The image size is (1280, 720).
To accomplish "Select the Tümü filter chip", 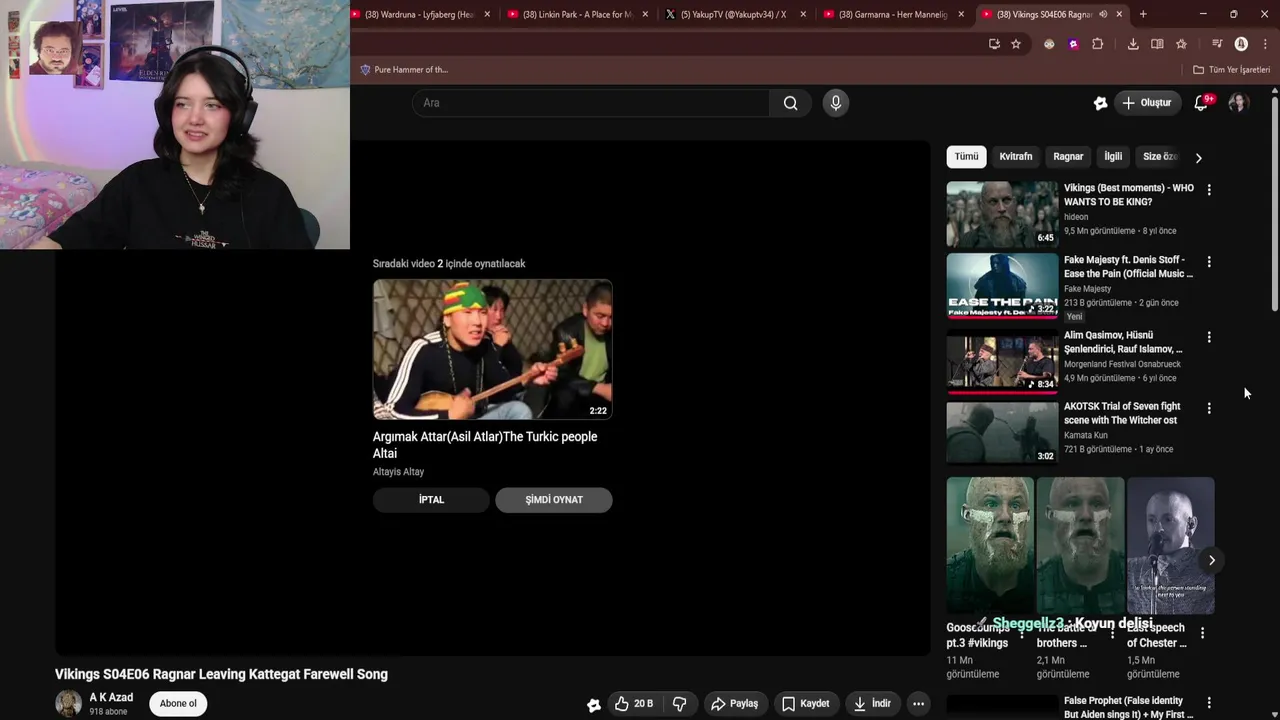I will (x=966, y=157).
